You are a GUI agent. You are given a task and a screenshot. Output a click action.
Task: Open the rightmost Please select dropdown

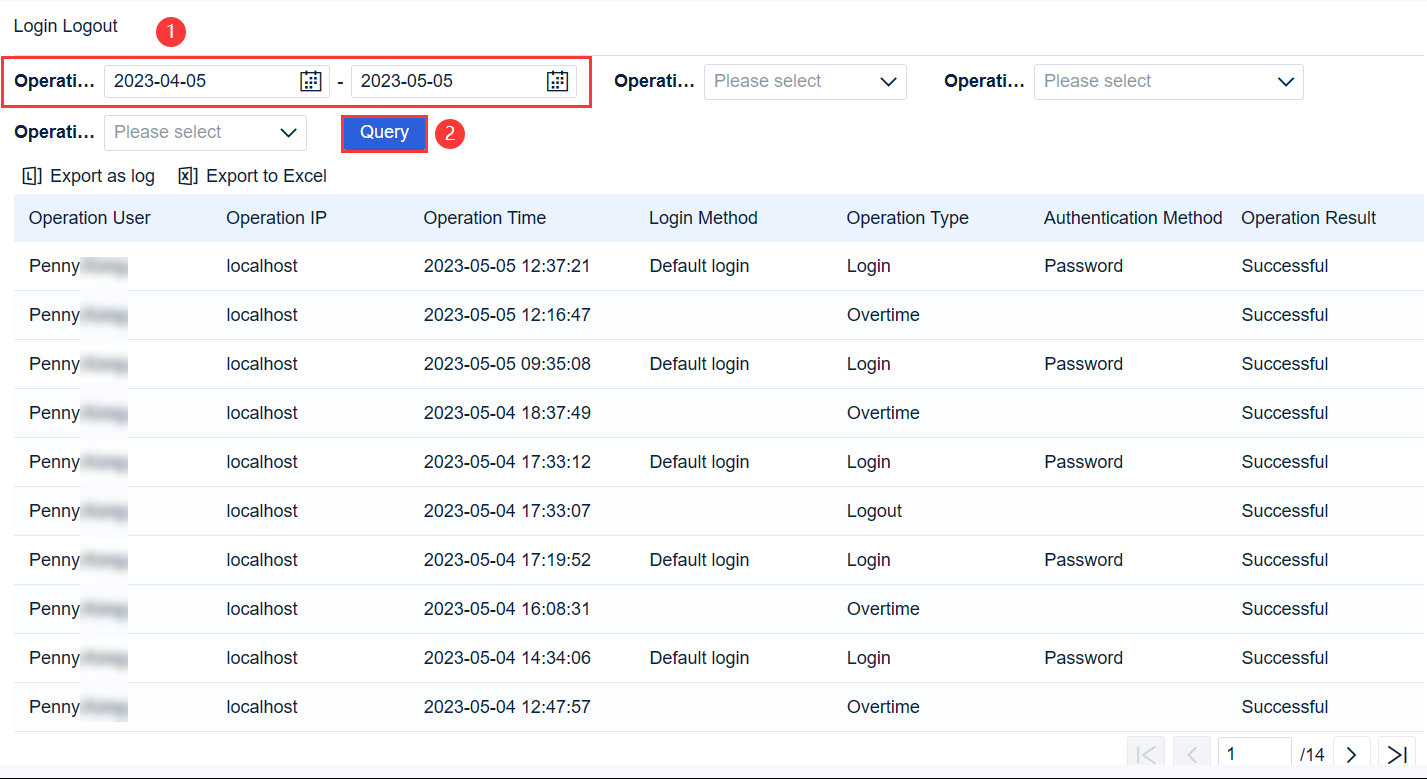[1168, 81]
